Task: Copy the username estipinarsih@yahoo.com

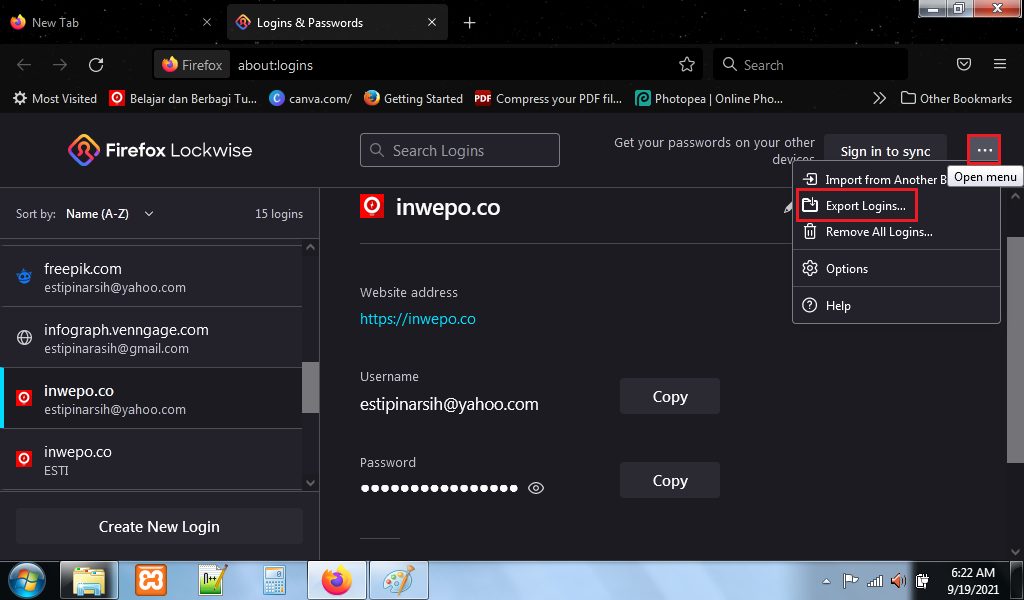Action: (669, 397)
